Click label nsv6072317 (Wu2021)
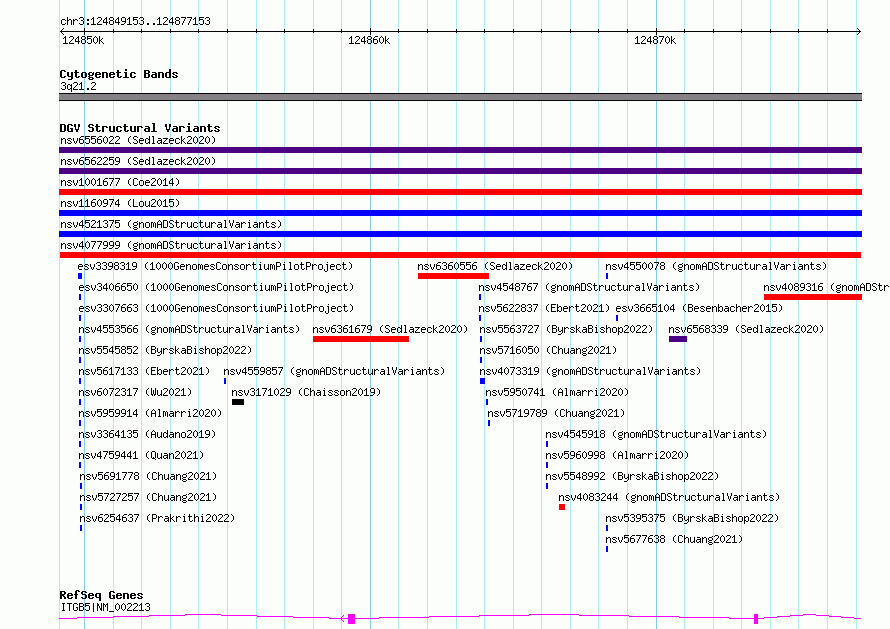890x629 pixels. pos(135,392)
